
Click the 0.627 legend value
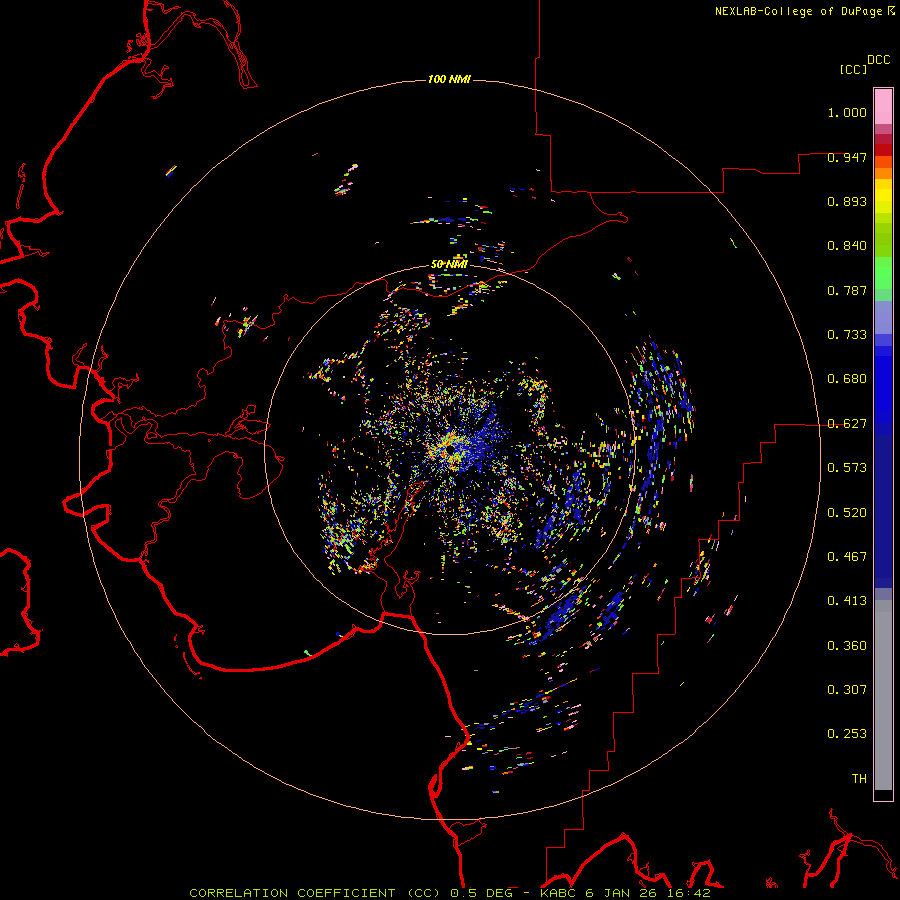pos(847,424)
